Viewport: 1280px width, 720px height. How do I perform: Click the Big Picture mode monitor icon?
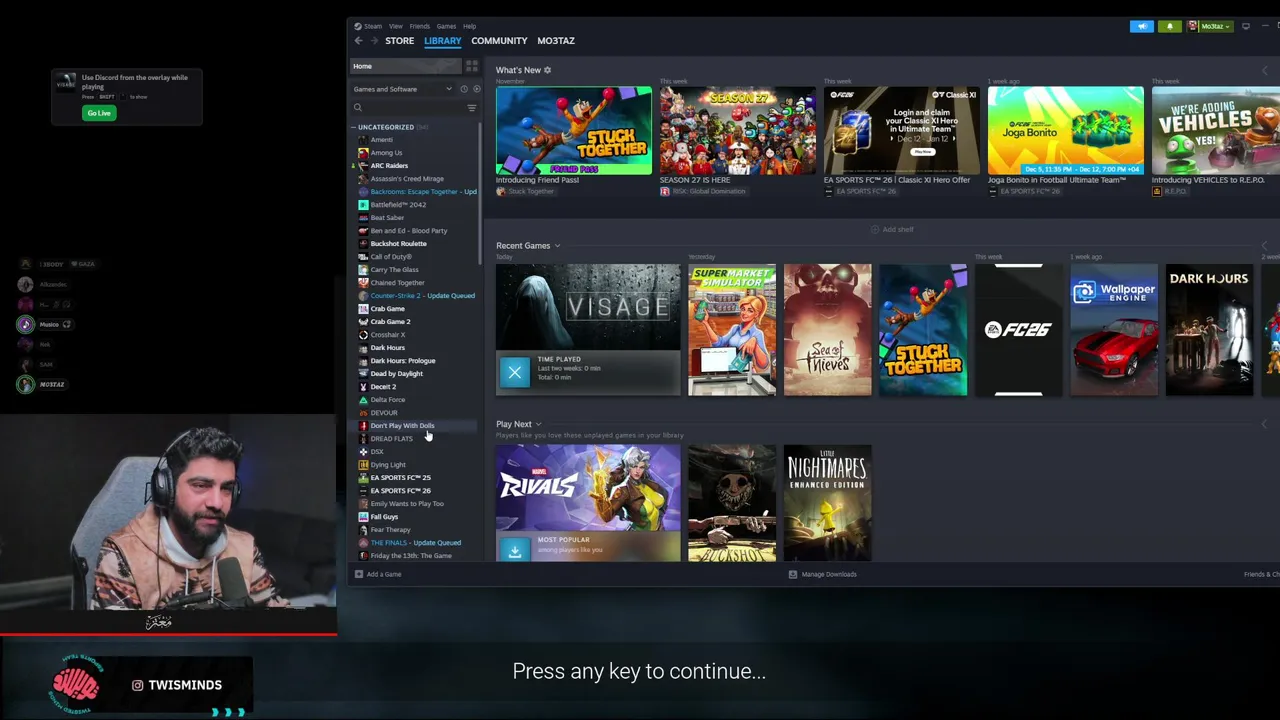(1245, 26)
